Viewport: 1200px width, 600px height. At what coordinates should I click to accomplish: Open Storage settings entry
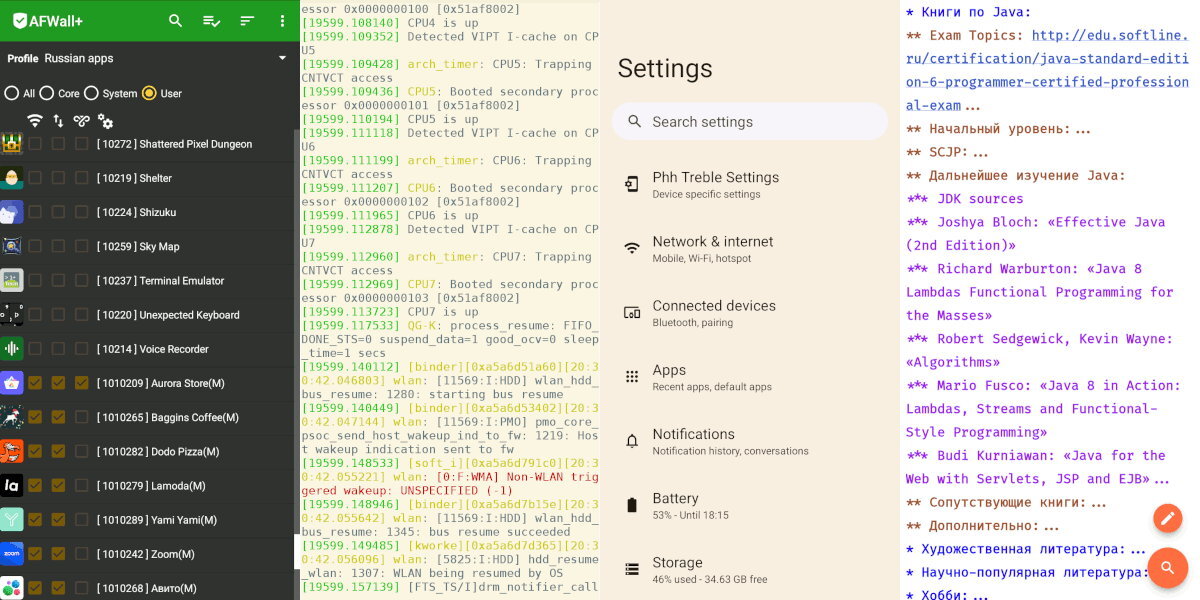click(750, 569)
